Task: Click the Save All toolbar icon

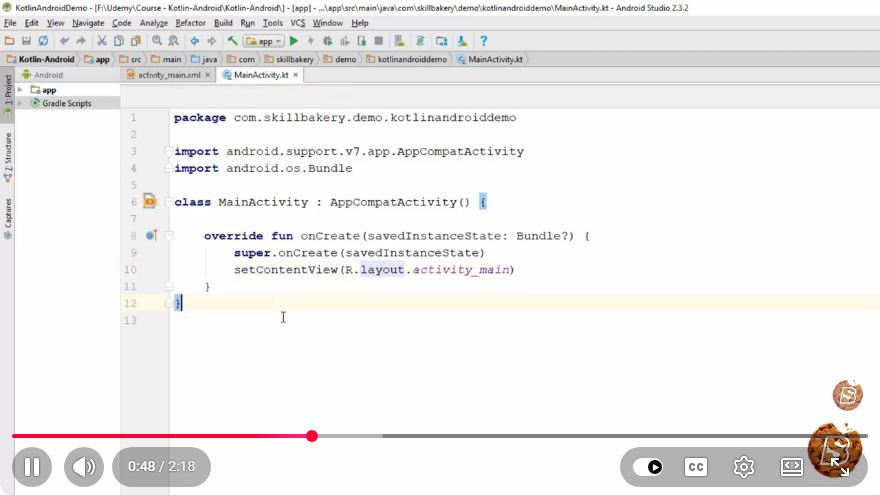Action: [x=26, y=41]
